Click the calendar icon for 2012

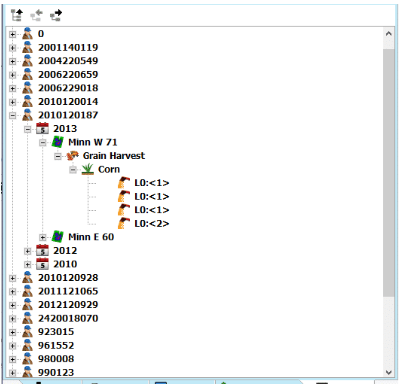coord(42,250)
